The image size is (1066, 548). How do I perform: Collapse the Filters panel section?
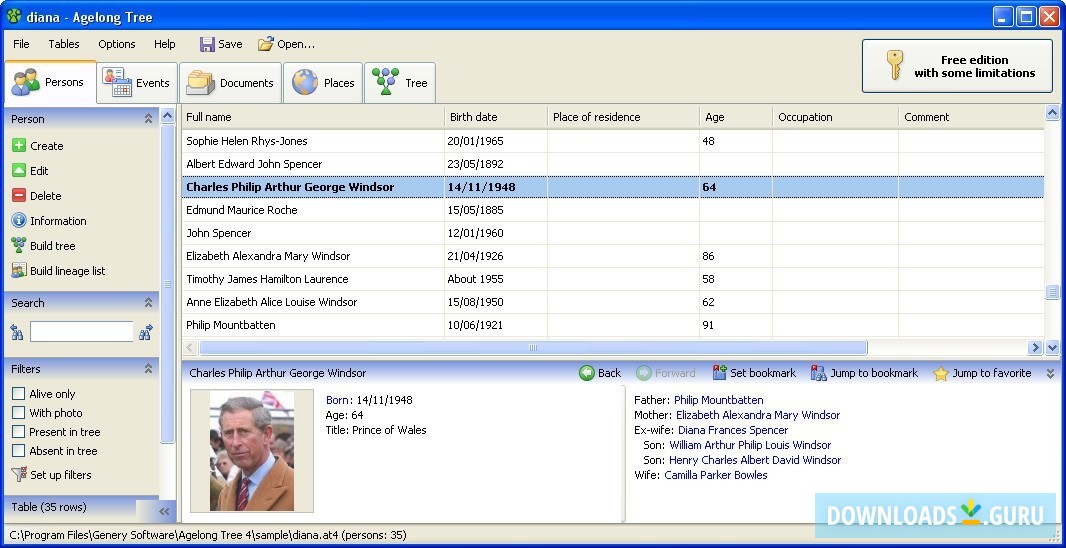coord(148,369)
